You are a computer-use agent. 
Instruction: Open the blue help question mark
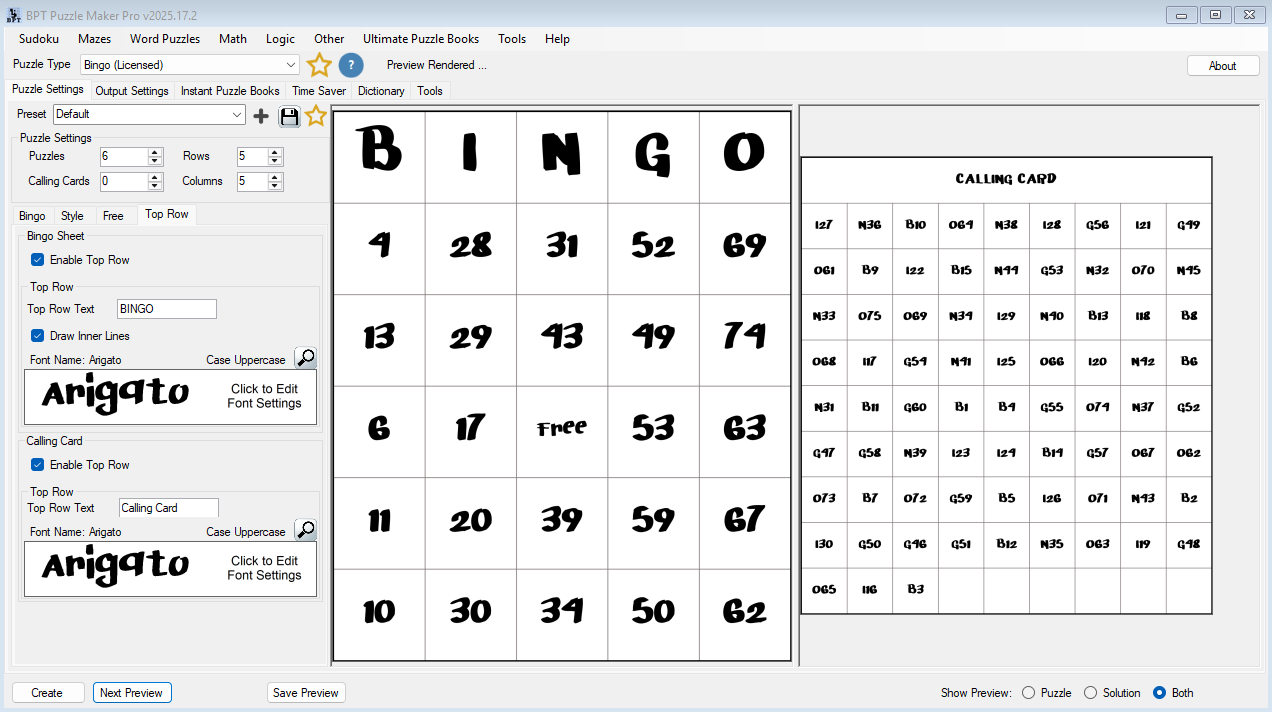point(350,64)
